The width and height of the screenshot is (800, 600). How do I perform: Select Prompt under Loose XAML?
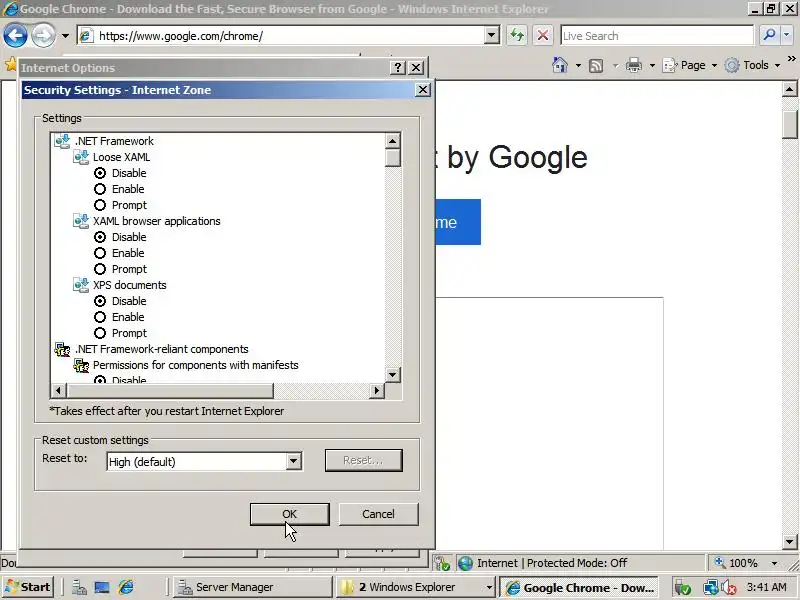coord(100,205)
